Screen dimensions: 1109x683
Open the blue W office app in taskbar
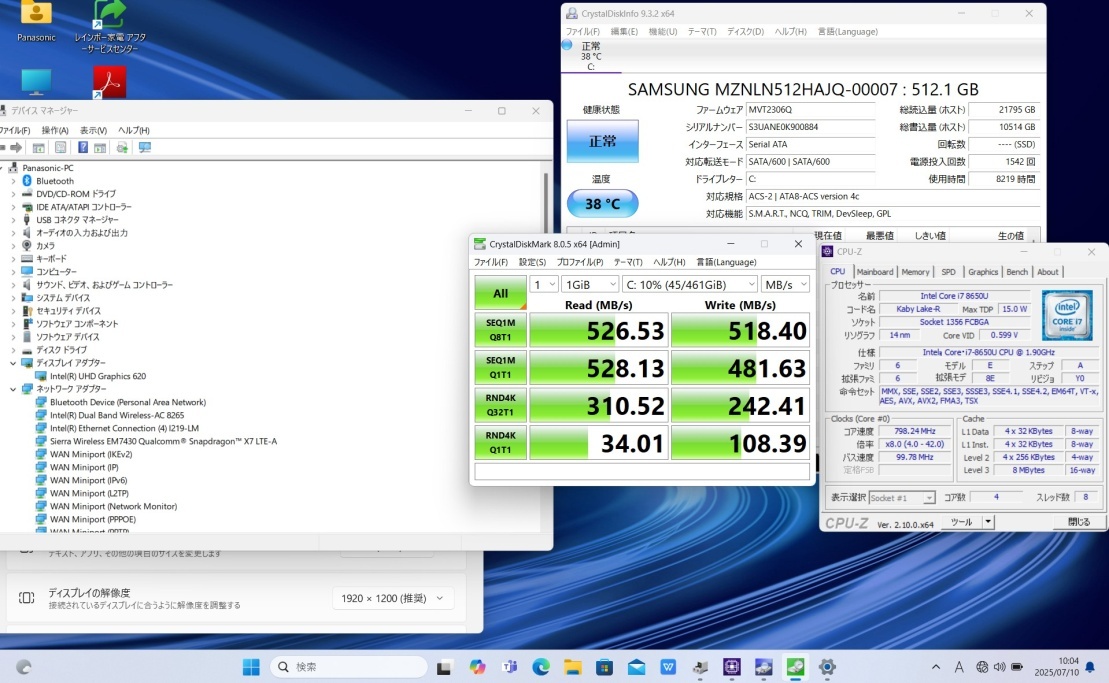(668, 667)
